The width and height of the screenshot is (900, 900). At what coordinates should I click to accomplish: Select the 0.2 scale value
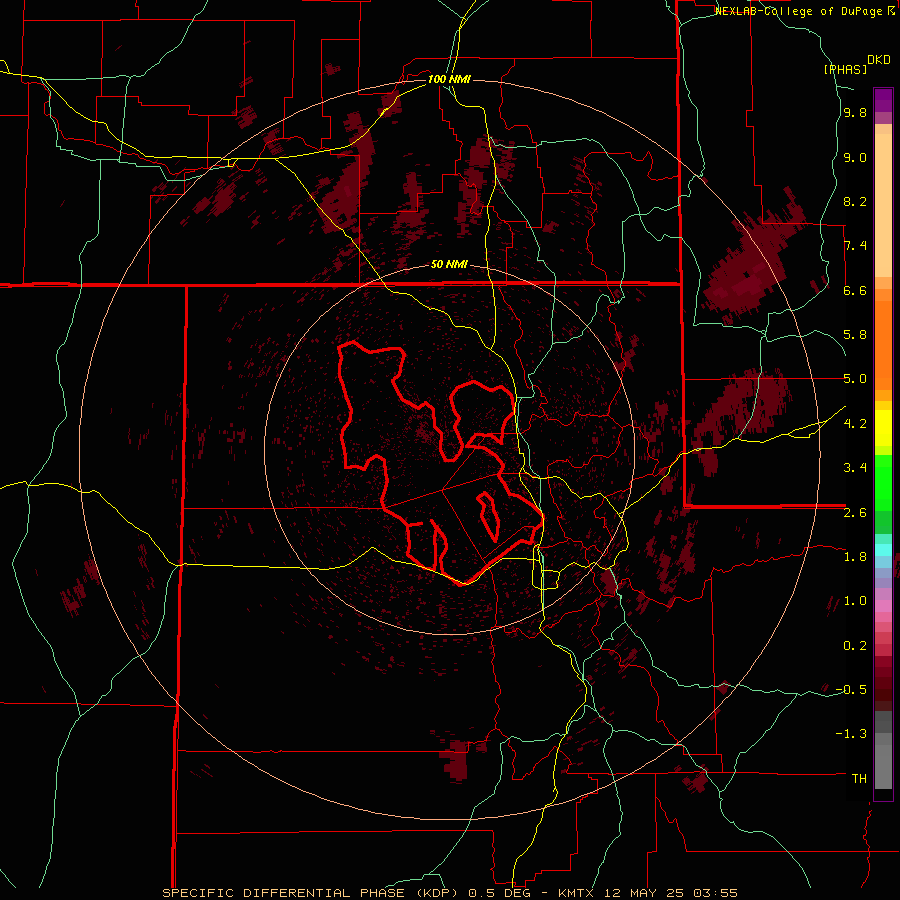point(855,646)
